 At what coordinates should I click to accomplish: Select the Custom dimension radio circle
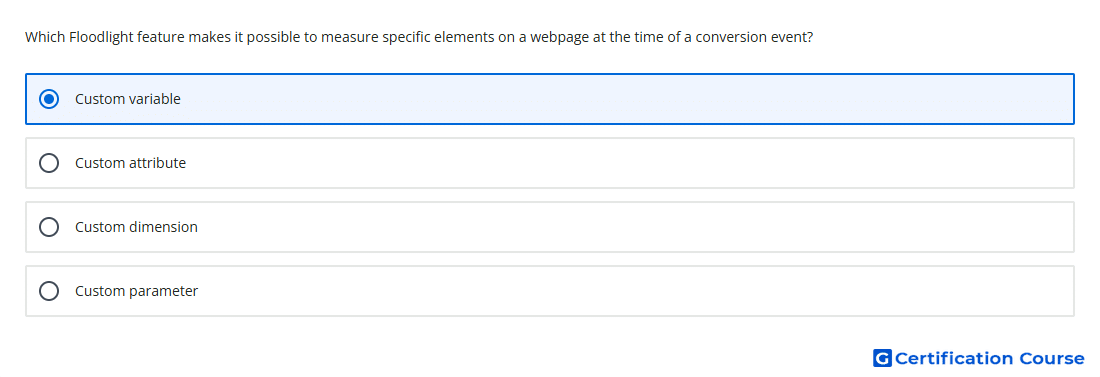[x=49, y=227]
